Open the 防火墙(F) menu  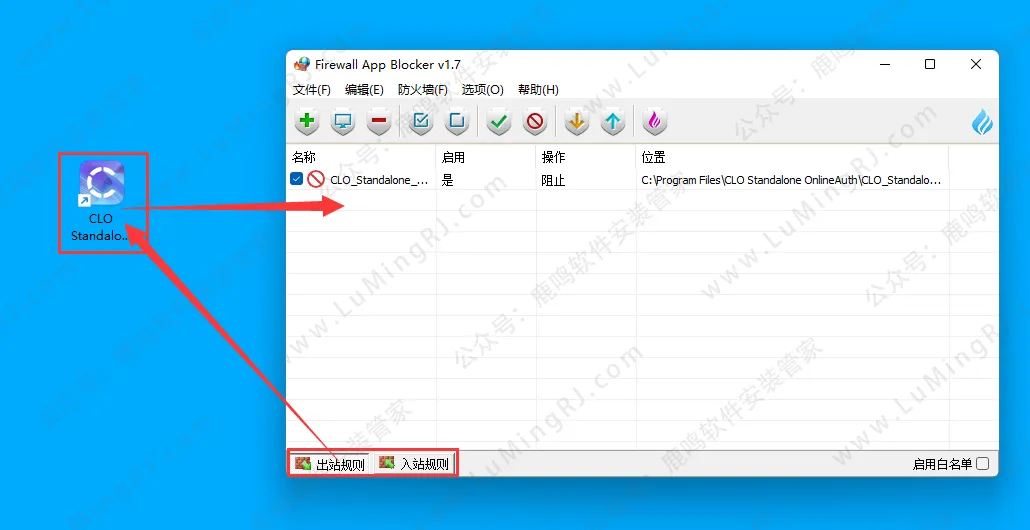(x=422, y=90)
